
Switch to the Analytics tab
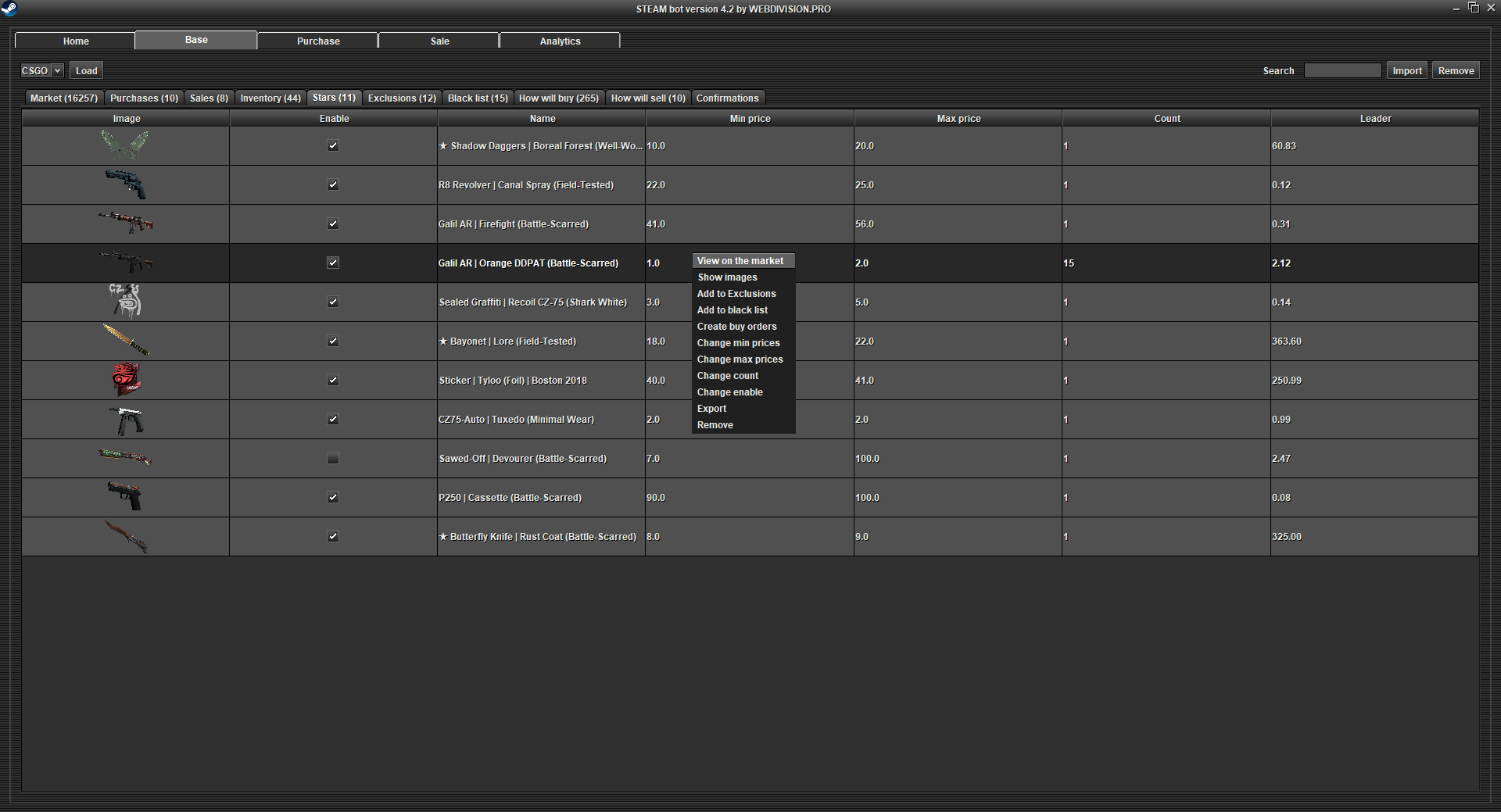tap(560, 41)
